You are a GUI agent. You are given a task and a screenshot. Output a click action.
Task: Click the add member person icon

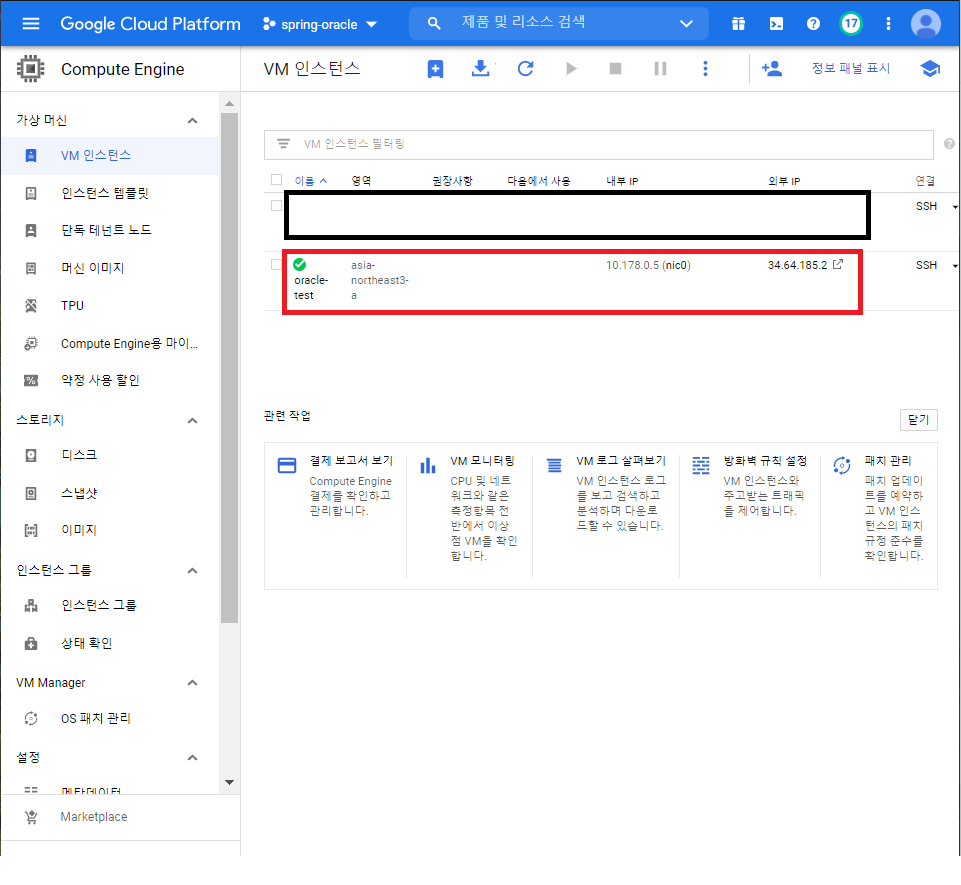[772, 68]
